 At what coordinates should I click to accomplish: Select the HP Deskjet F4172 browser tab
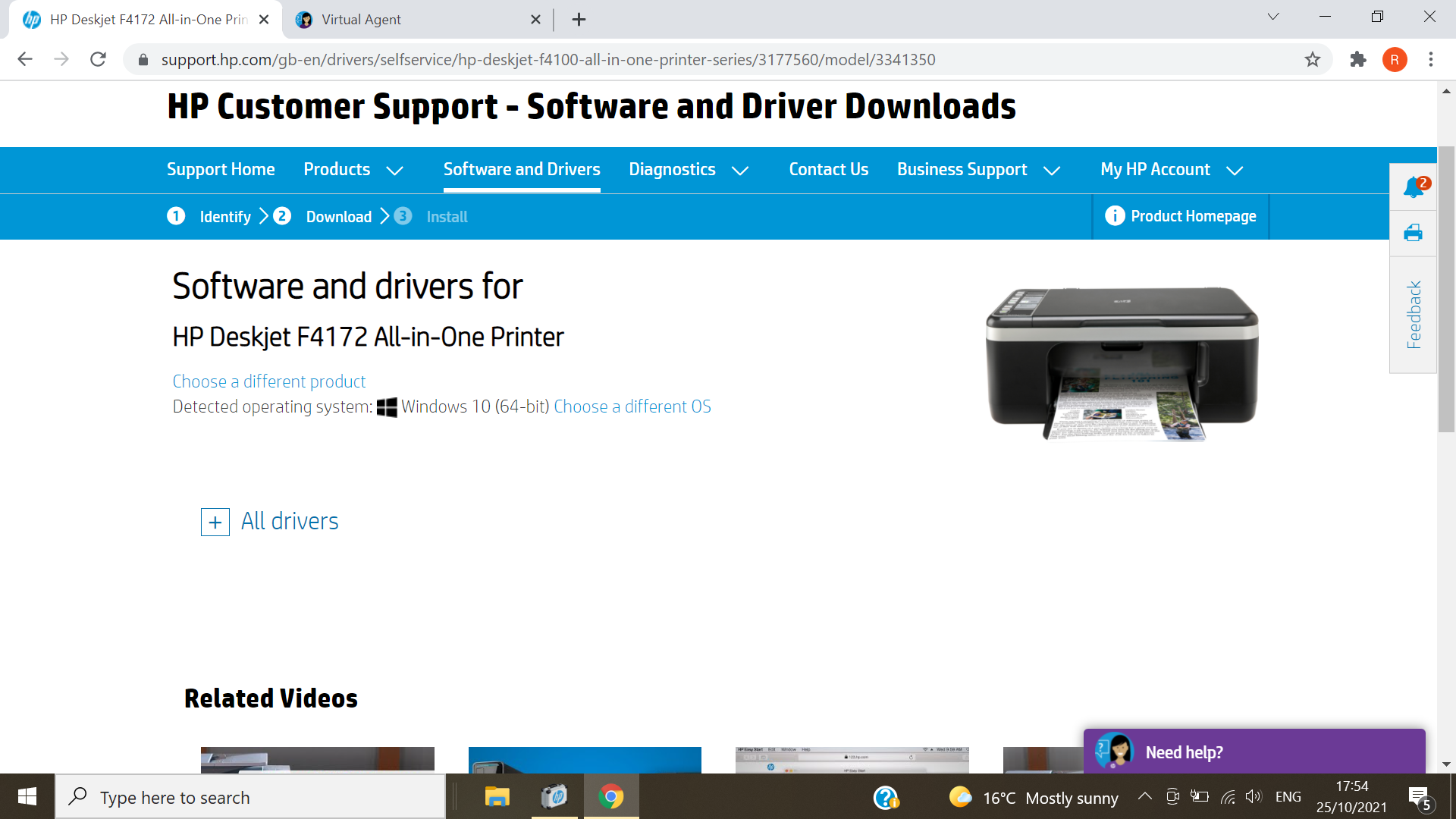pyautogui.click(x=144, y=19)
